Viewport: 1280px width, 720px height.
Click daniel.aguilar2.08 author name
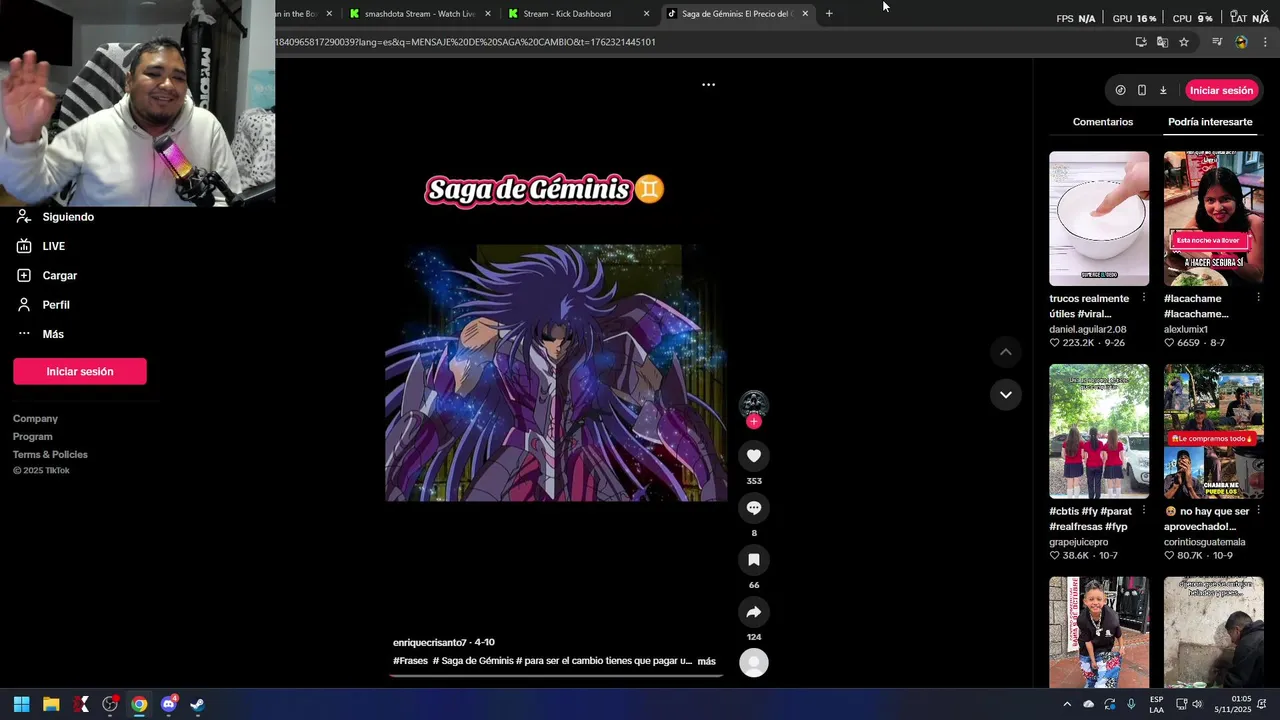(1088, 329)
